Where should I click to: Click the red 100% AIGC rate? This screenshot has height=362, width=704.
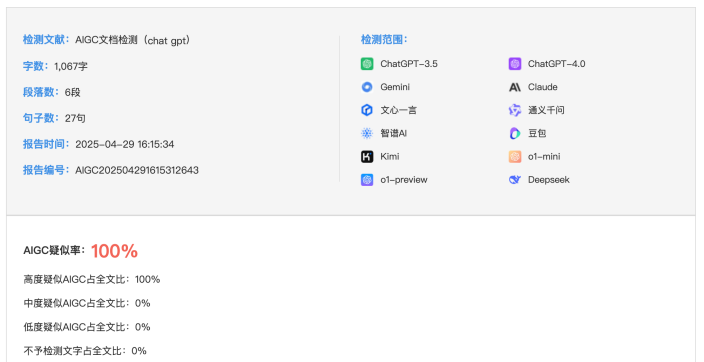[x=114, y=251]
